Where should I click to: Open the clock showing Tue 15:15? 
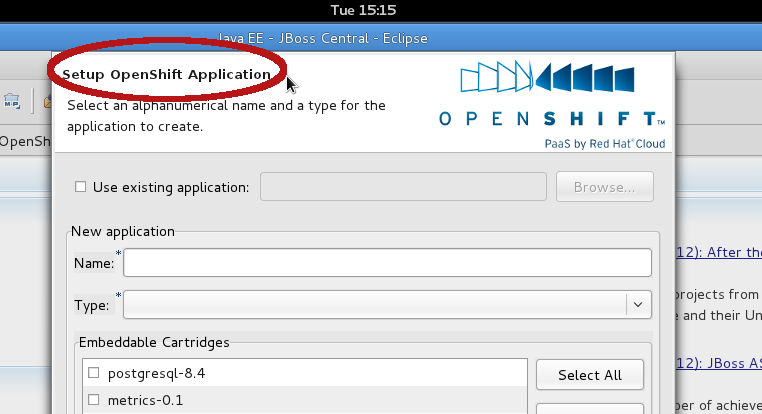(364, 10)
